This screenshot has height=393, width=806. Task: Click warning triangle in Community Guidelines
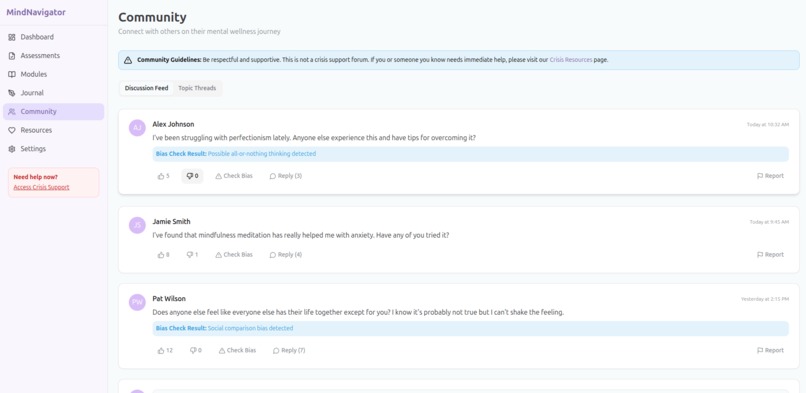[x=128, y=60]
